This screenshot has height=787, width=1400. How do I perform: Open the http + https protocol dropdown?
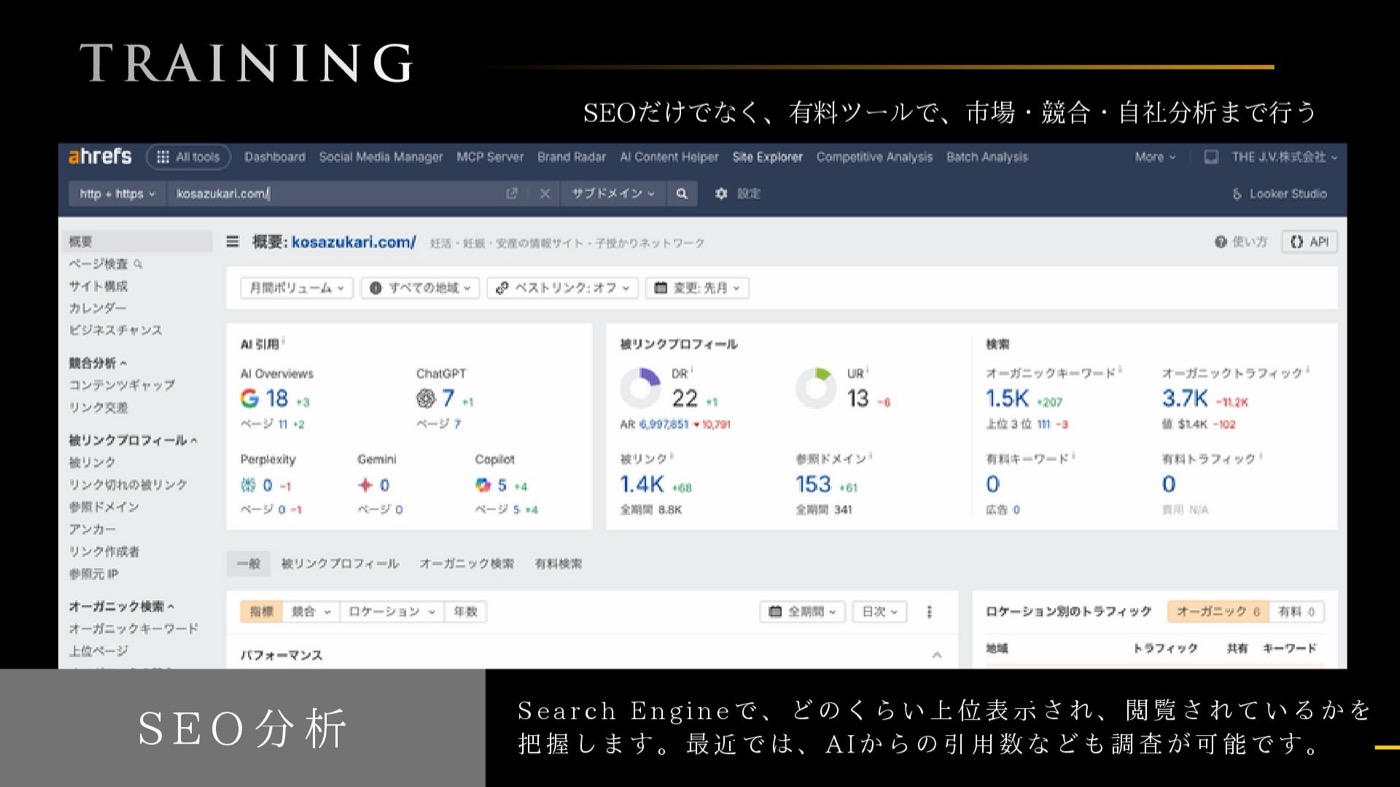[117, 194]
